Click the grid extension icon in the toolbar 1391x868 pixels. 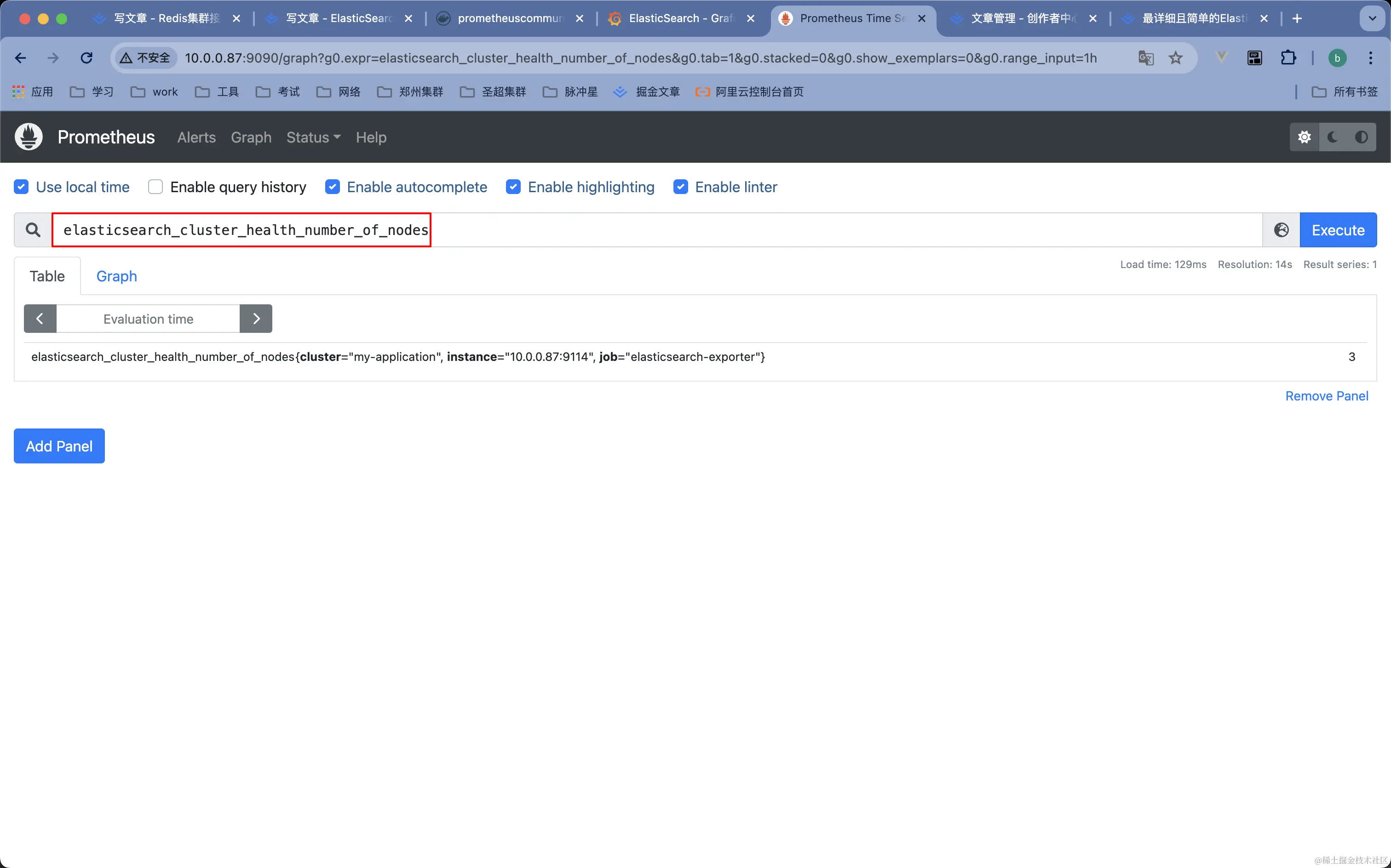pos(1255,58)
